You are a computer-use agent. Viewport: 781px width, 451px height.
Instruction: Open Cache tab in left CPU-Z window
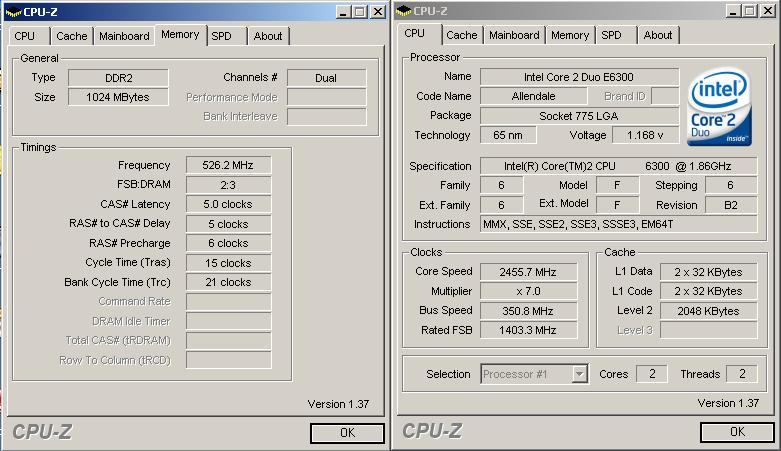pos(71,36)
